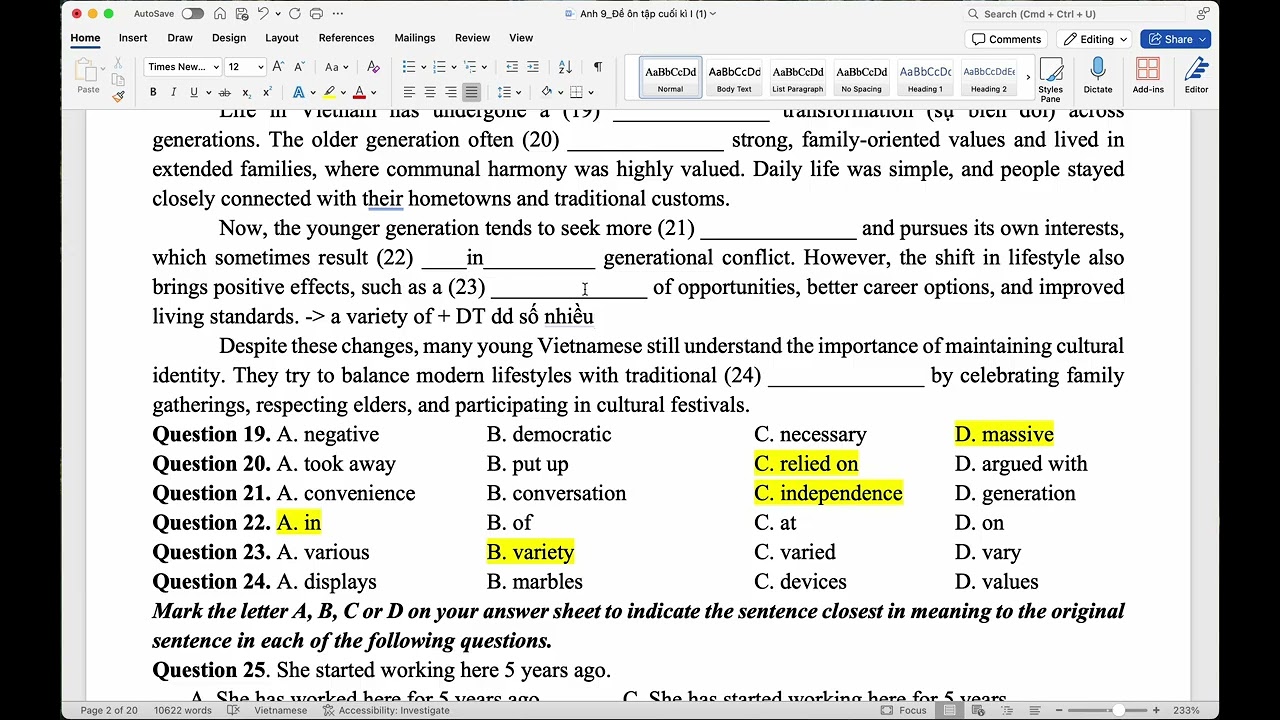1280x720 pixels.
Task: Switch to the Insert tab
Action: pos(133,38)
